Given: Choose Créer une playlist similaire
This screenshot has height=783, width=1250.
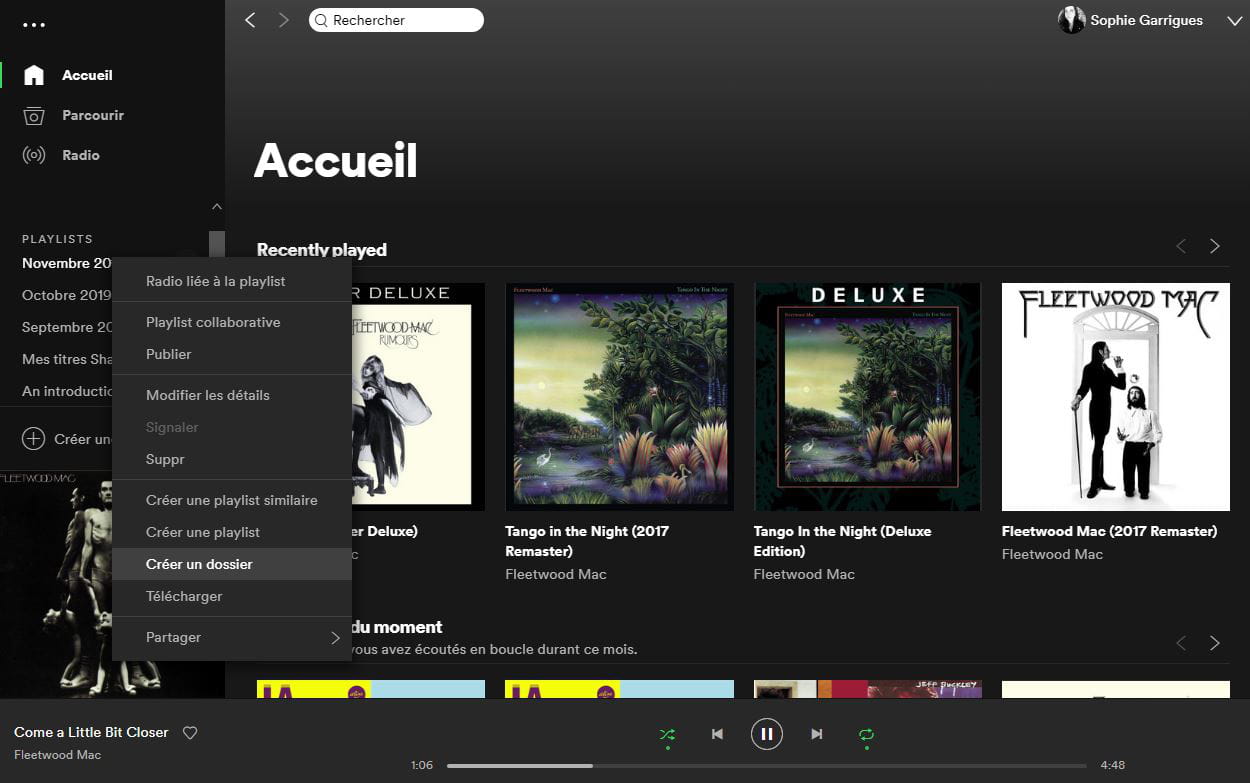Looking at the screenshot, I should point(232,500).
